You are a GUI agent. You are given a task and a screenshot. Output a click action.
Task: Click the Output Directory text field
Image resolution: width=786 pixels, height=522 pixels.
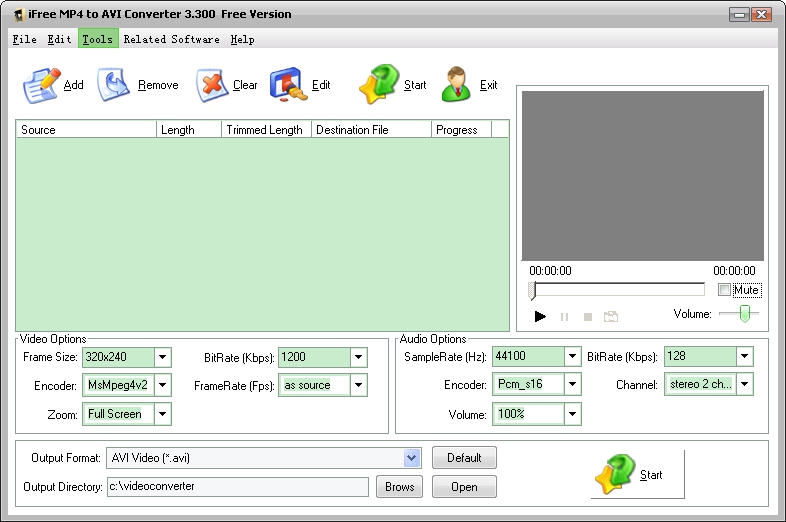click(238, 487)
